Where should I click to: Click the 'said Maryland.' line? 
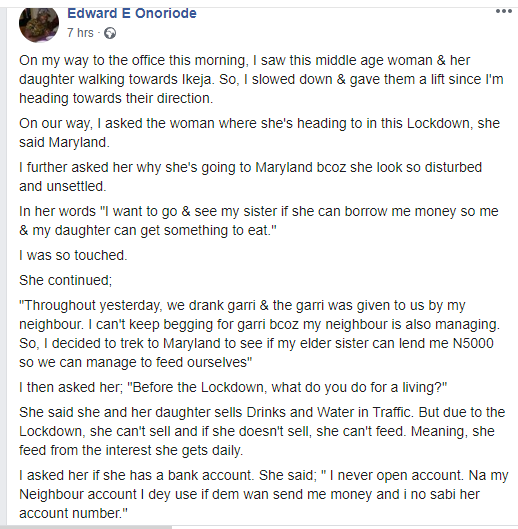(x=64, y=142)
